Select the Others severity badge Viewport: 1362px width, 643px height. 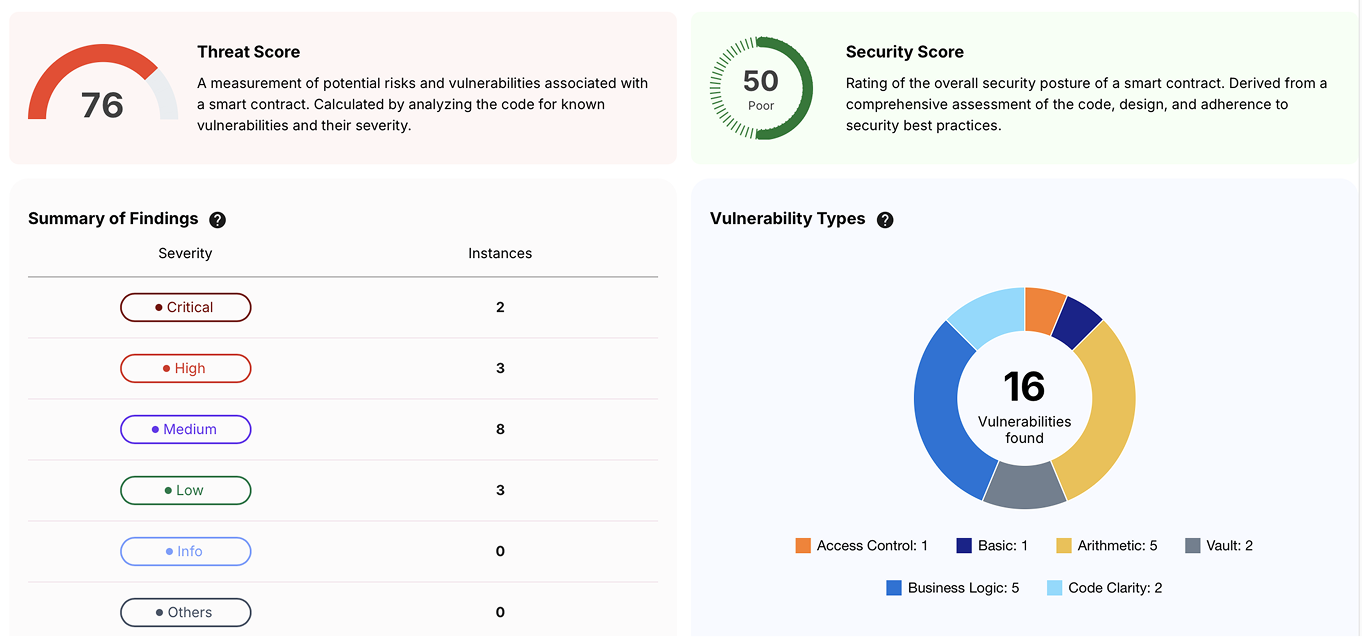(185, 612)
